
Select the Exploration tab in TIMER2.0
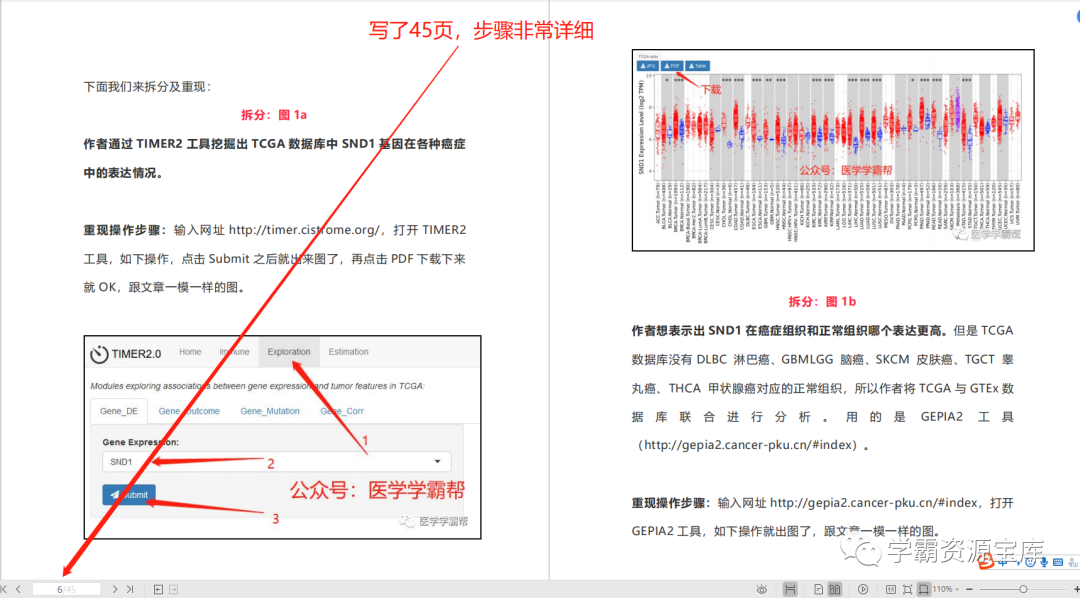289,352
